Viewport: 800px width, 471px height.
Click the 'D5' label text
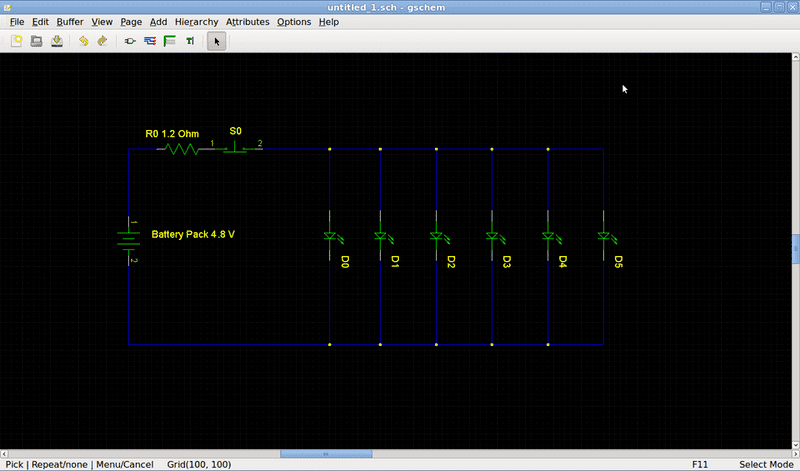point(618,262)
